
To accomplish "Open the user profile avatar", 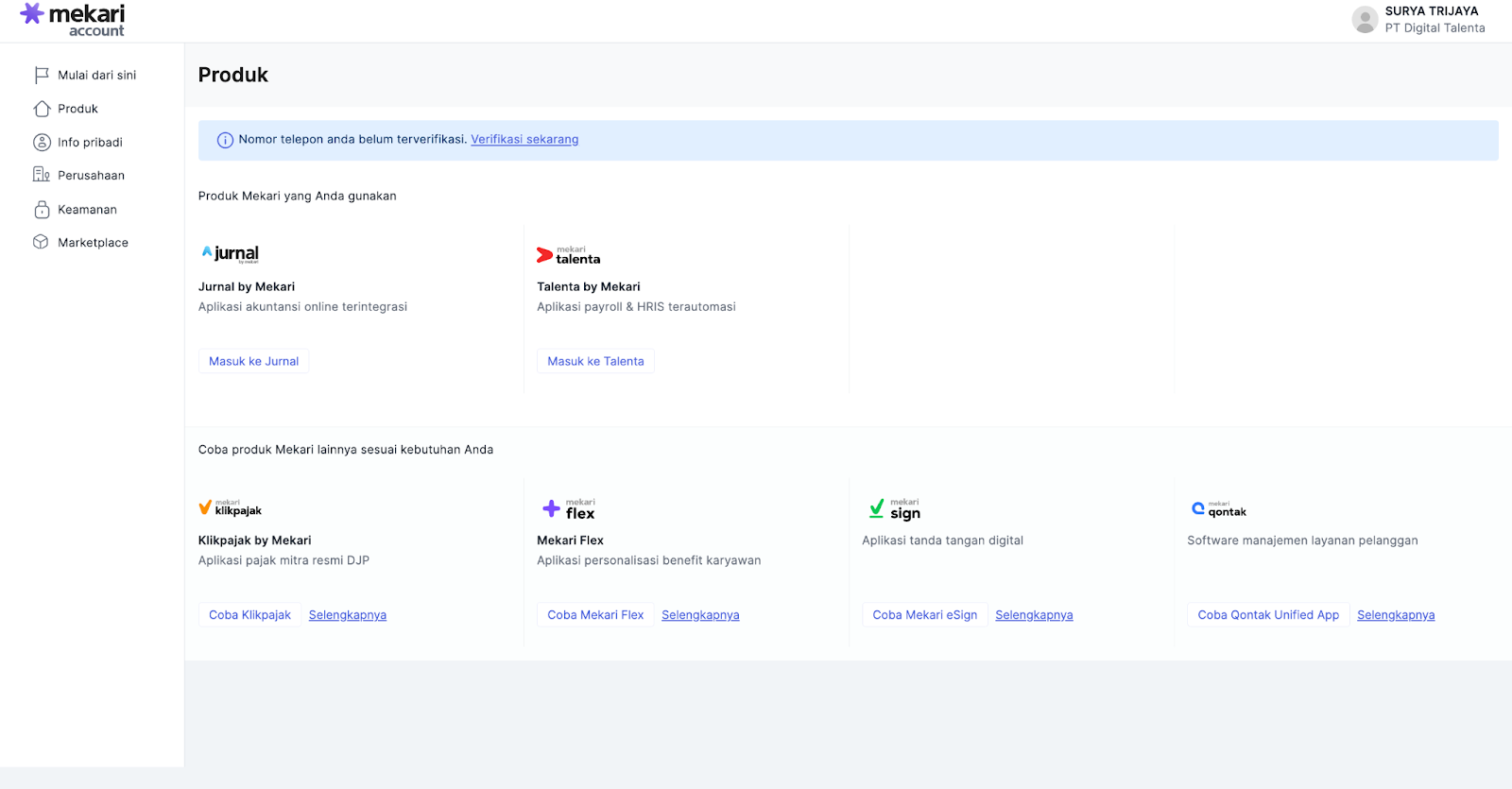I will [x=1364, y=20].
